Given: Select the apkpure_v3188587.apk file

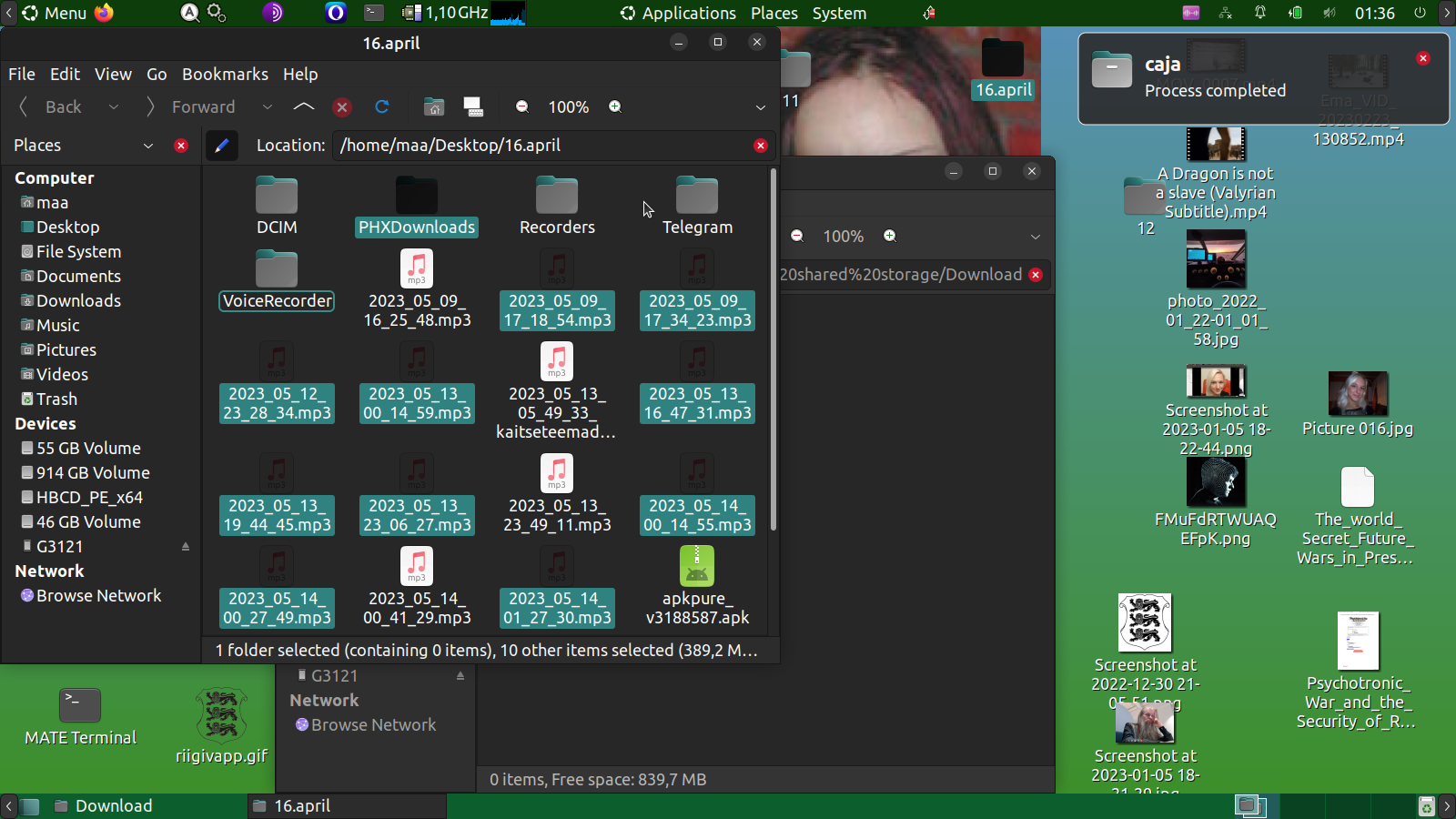Looking at the screenshot, I should (697, 587).
